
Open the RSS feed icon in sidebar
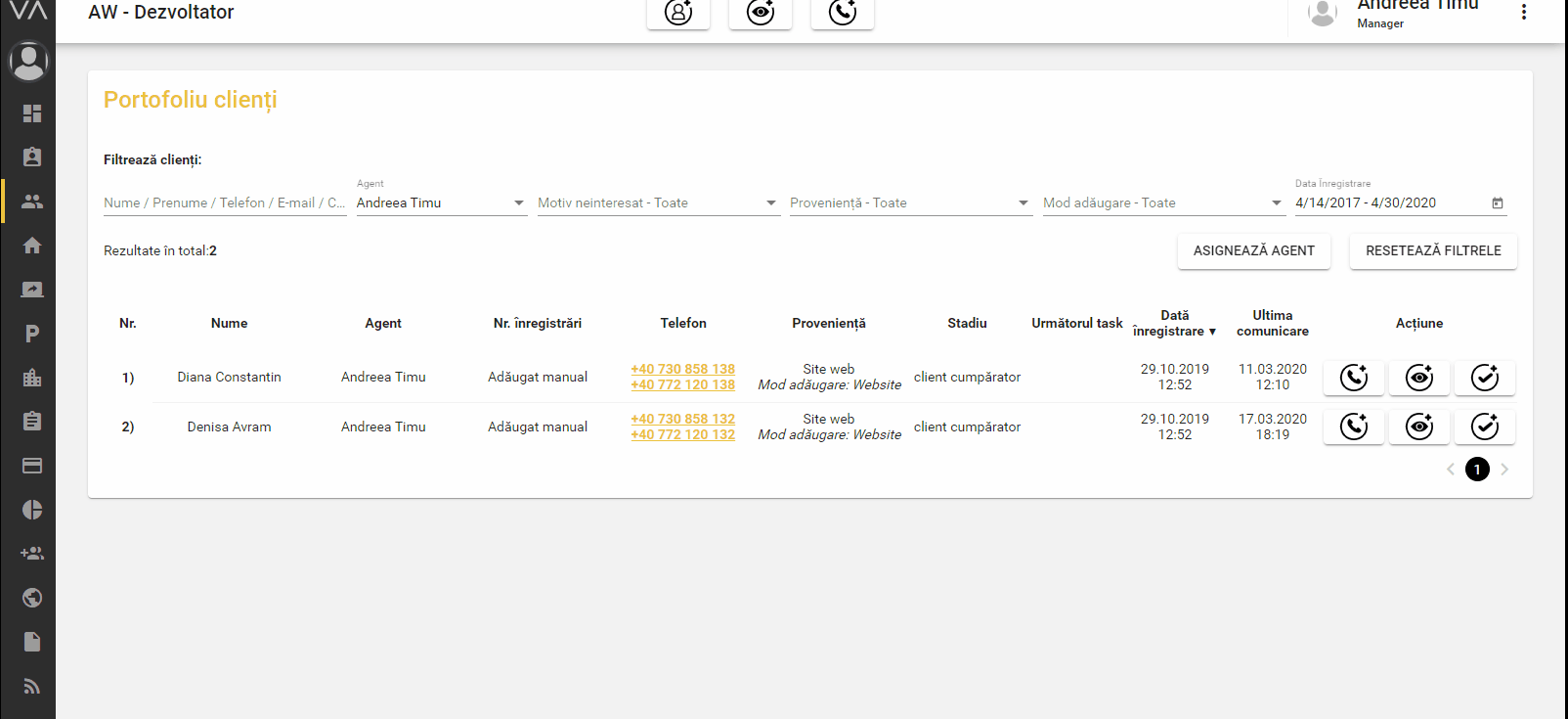[32, 686]
